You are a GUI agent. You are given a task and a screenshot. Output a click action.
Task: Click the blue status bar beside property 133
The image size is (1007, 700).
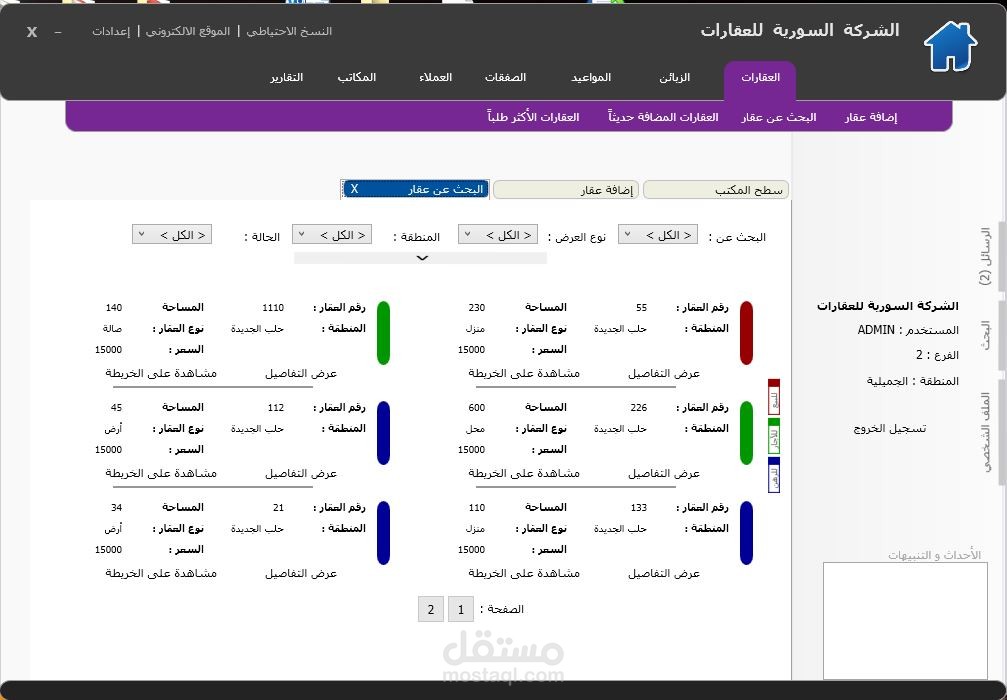(x=745, y=533)
